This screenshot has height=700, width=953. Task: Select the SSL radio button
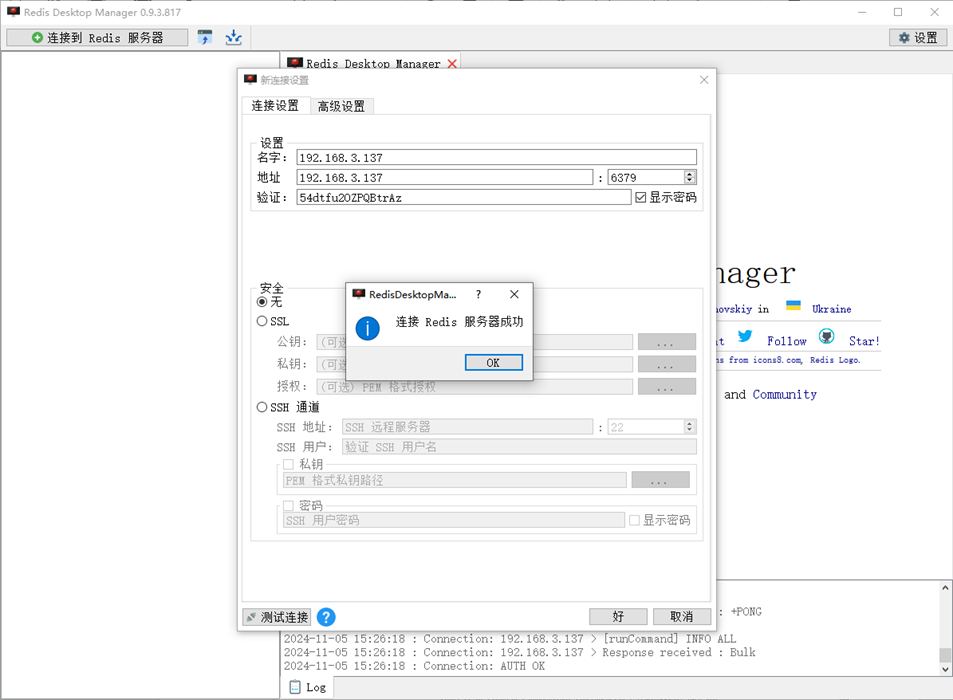tap(262, 321)
